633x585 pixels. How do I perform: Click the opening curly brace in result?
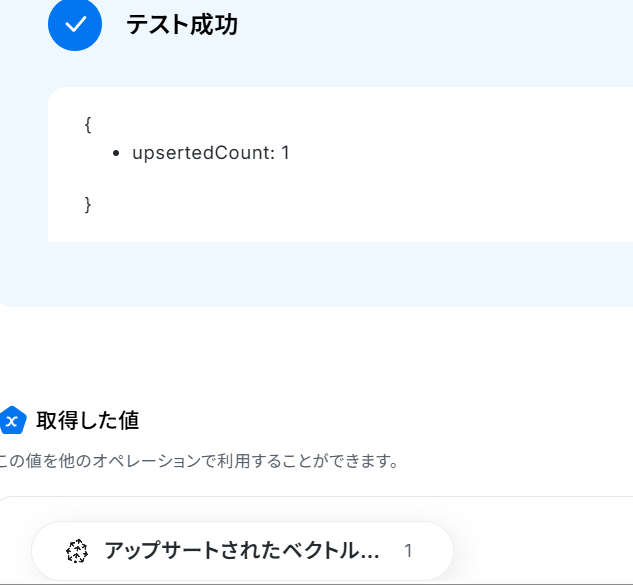(88, 124)
